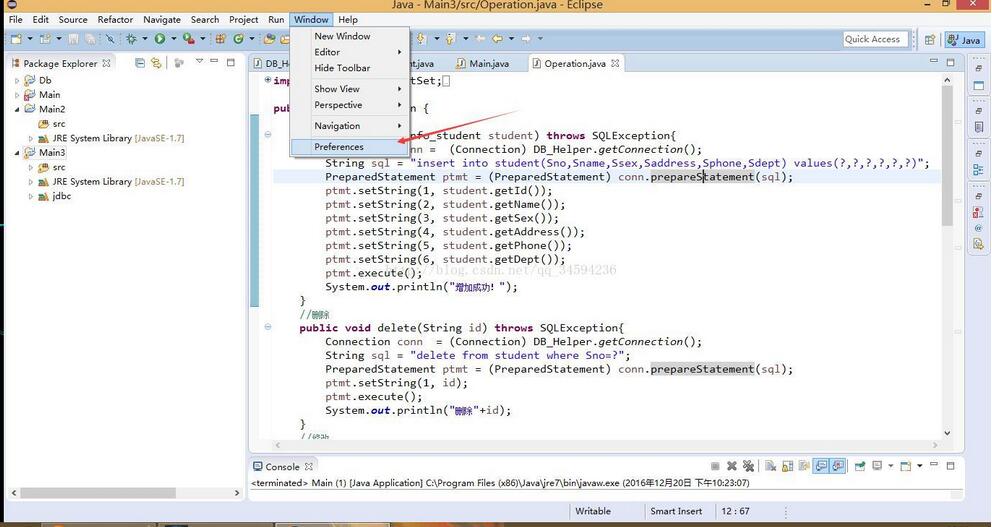Open the Javadoc @ icon in right trim
The image size is (992, 527).
point(979,228)
